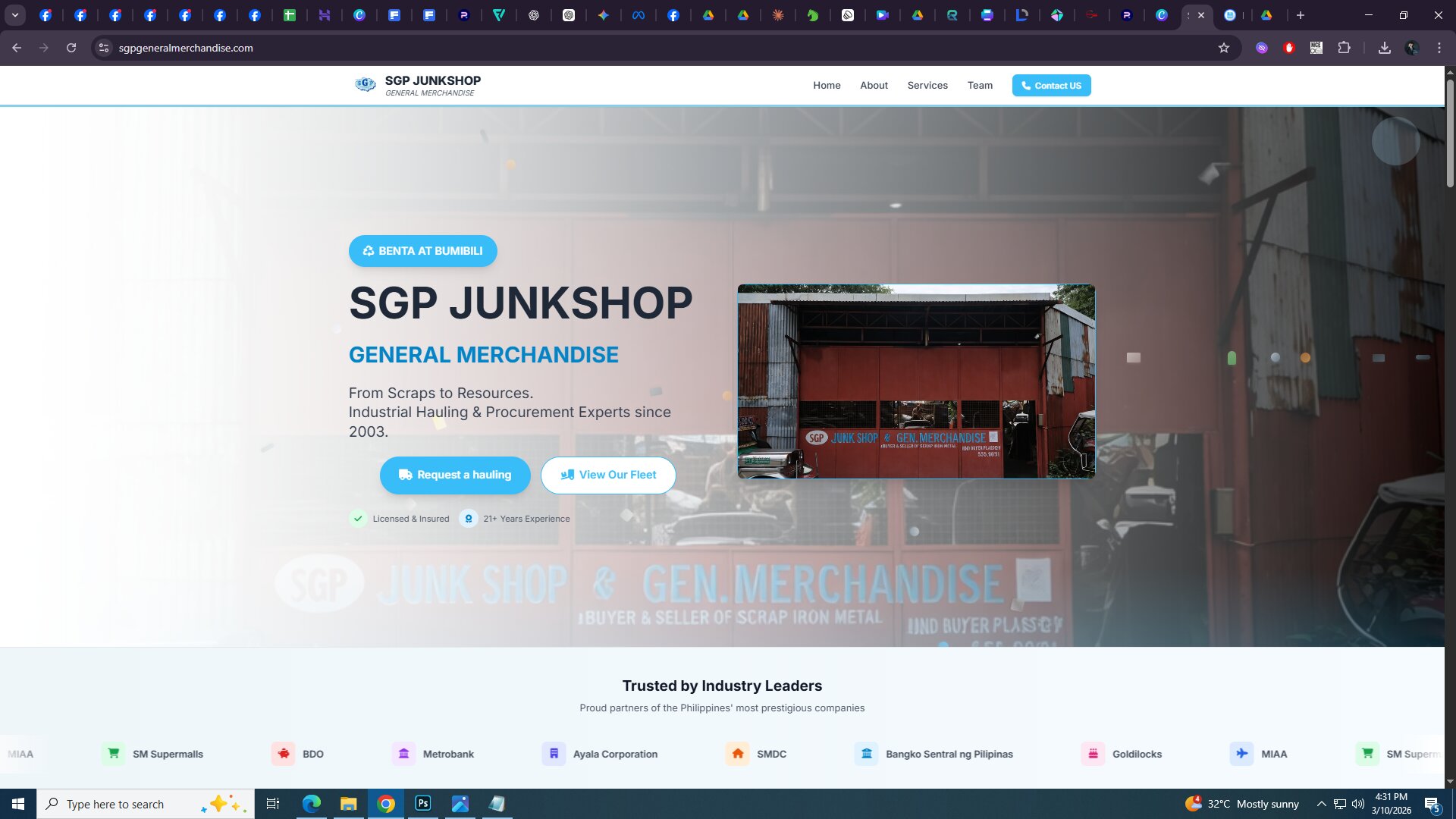The image size is (1456, 819).
Task: Open Chrome's three-dot settings menu
Action: click(x=1439, y=47)
